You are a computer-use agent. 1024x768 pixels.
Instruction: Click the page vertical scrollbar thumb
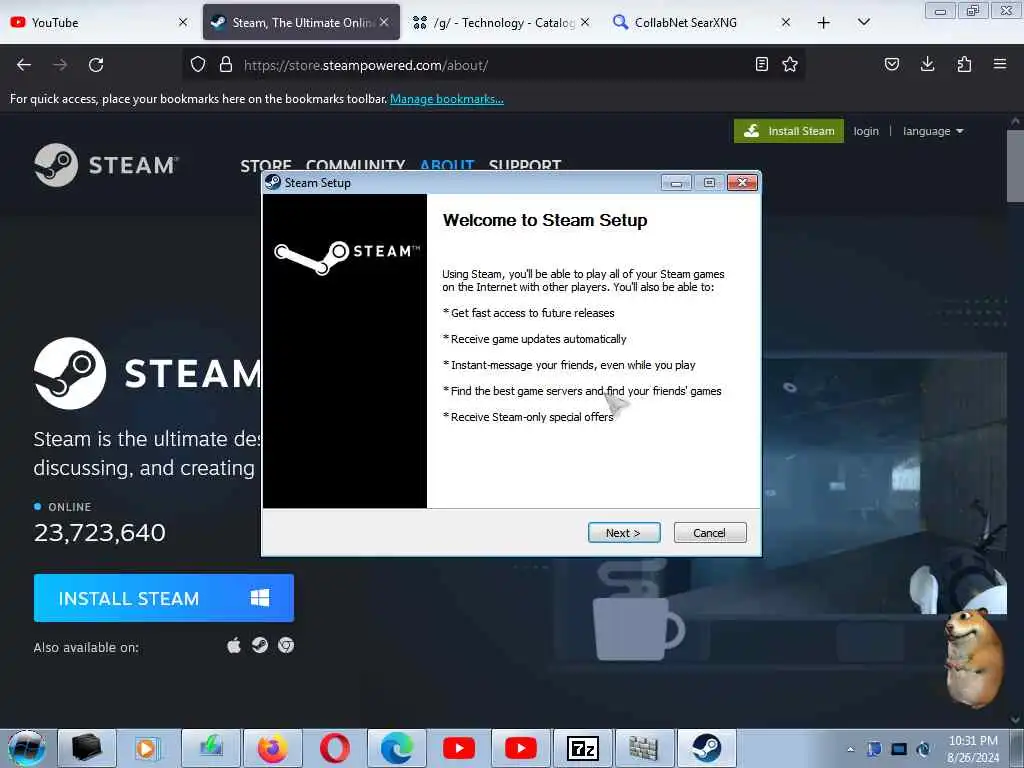pos(1015,167)
